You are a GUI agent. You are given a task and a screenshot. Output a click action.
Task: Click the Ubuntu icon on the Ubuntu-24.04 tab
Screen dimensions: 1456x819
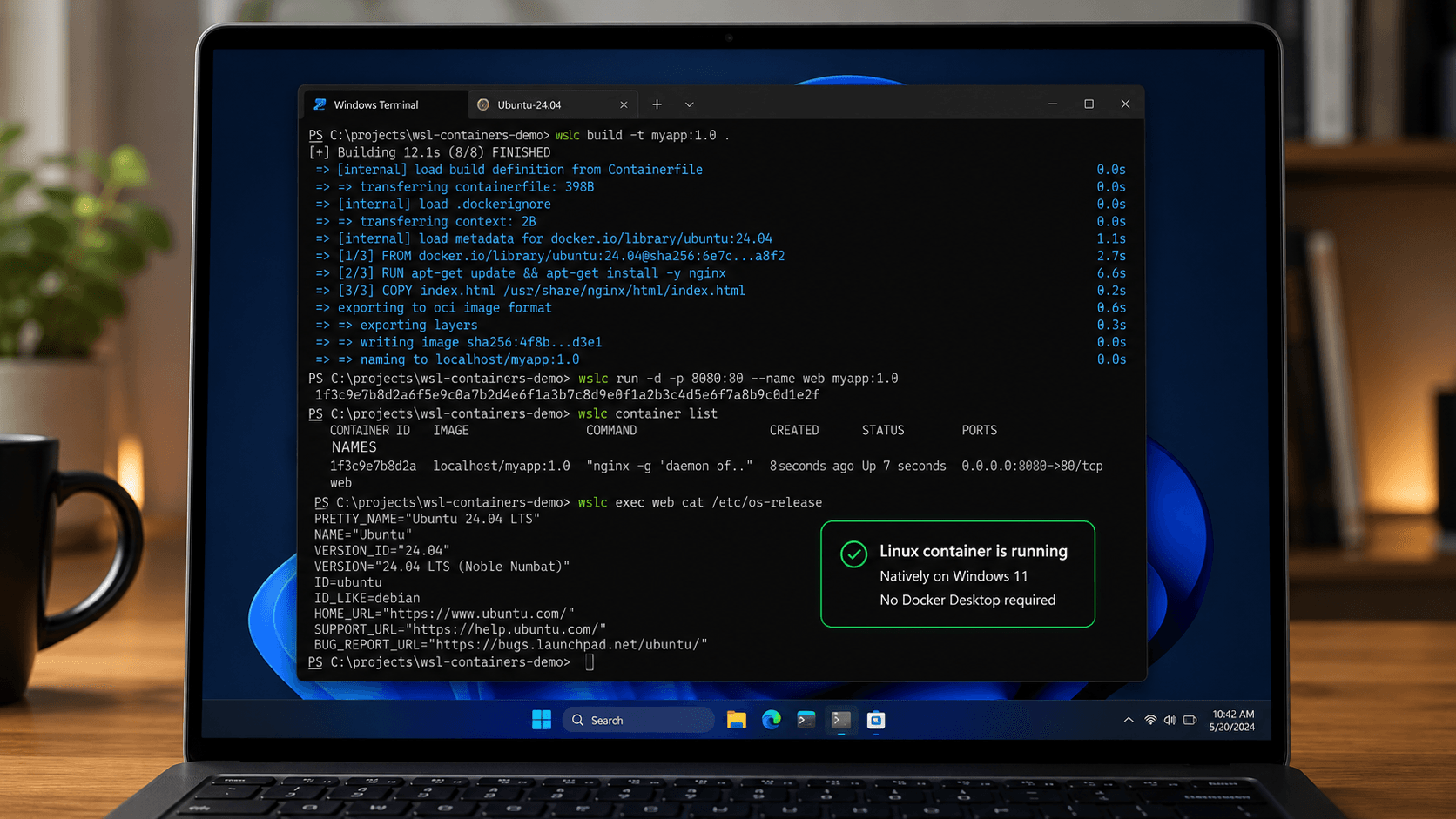pos(483,104)
